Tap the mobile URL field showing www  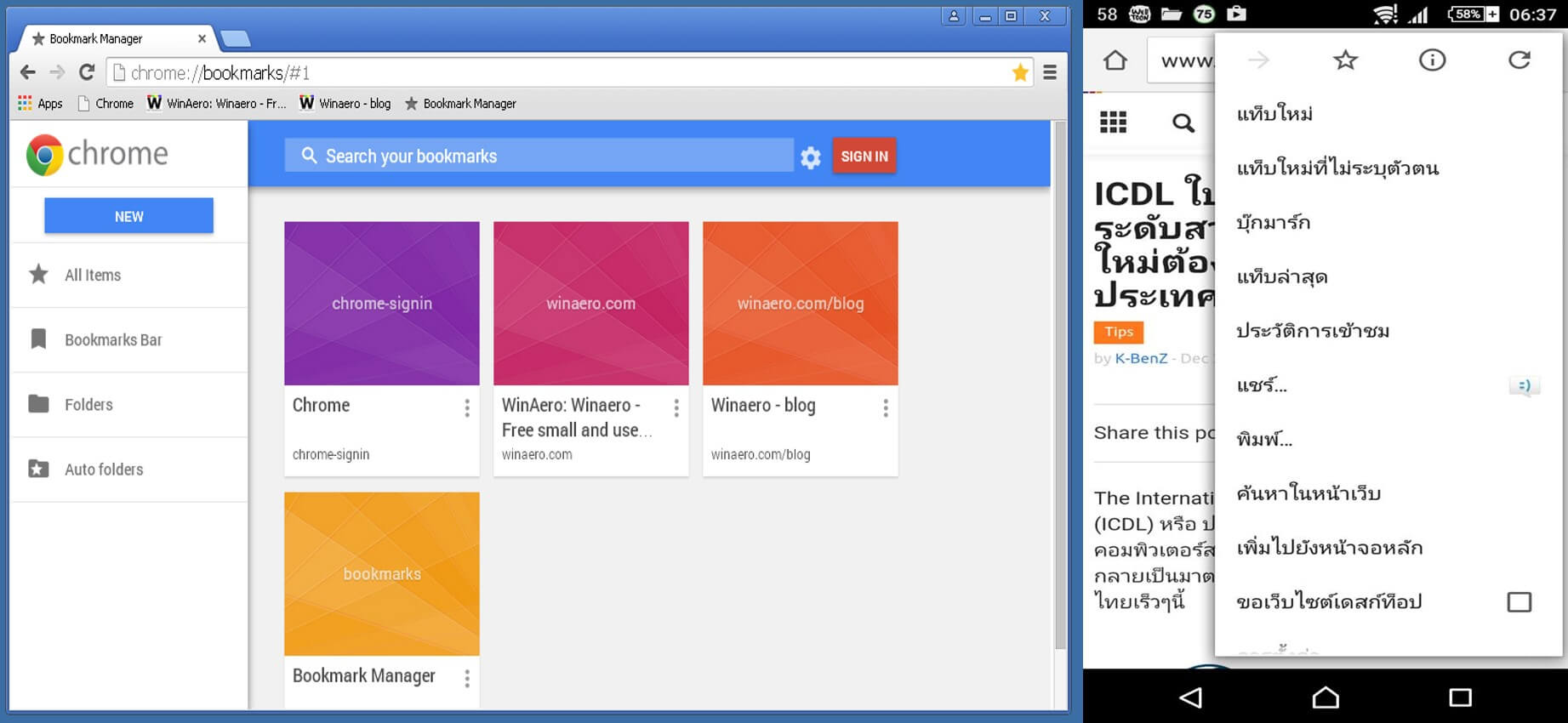[1182, 60]
